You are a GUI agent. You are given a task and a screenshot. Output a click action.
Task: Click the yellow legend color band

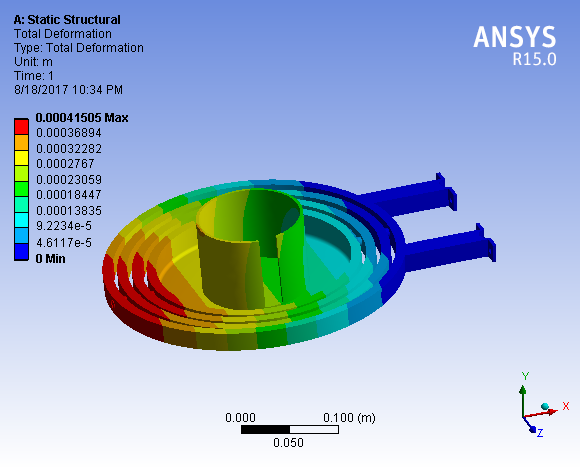click(21, 158)
